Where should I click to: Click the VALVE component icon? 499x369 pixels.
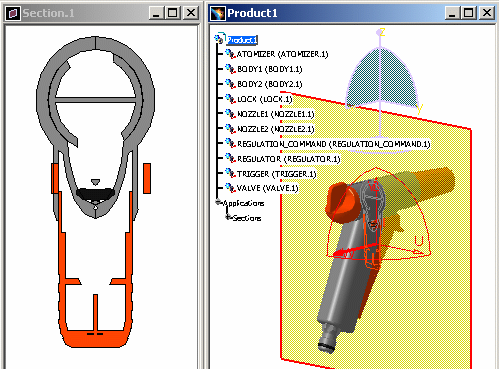click(230, 188)
